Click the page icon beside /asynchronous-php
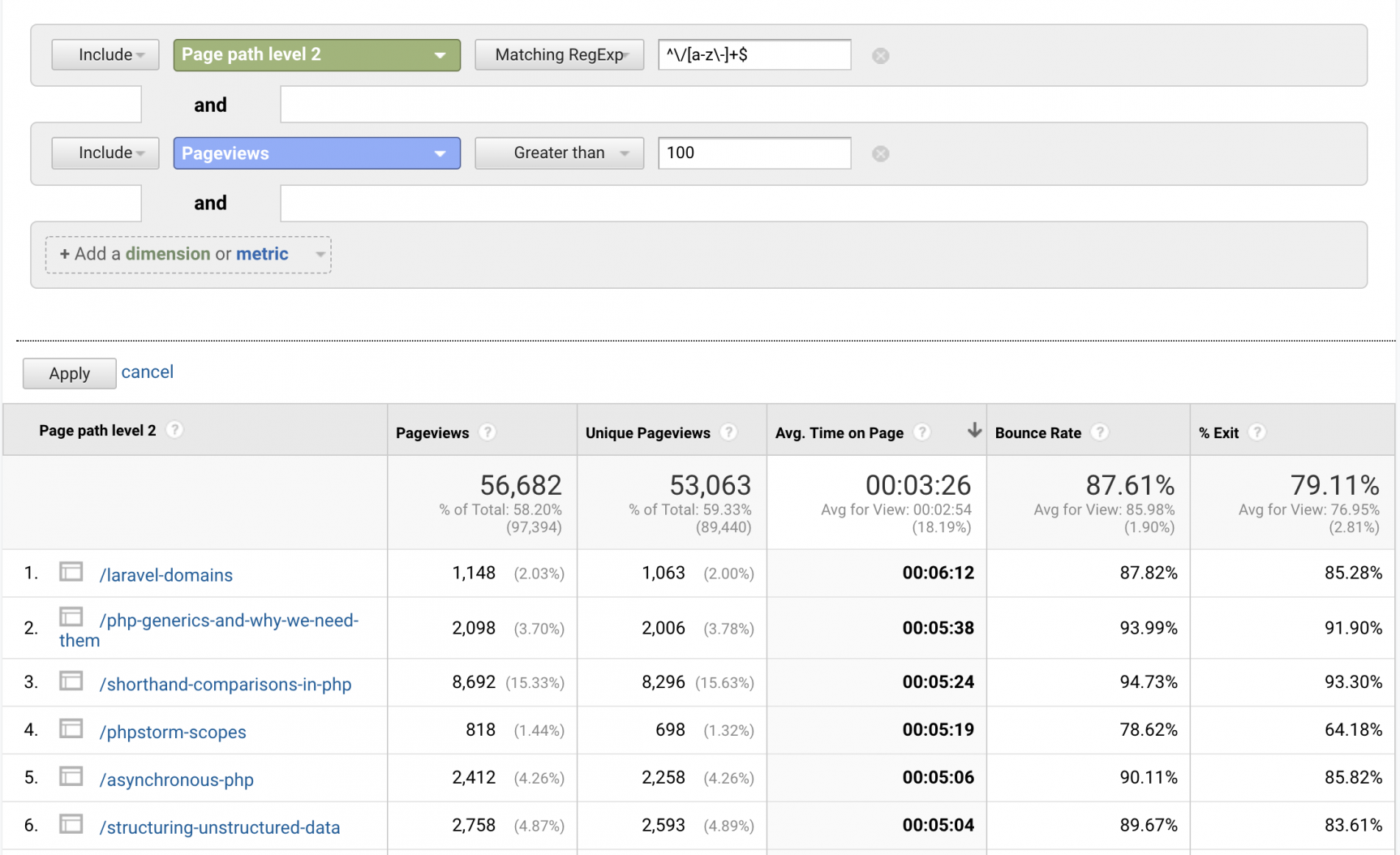The height and width of the screenshot is (855, 1400). pos(71,776)
